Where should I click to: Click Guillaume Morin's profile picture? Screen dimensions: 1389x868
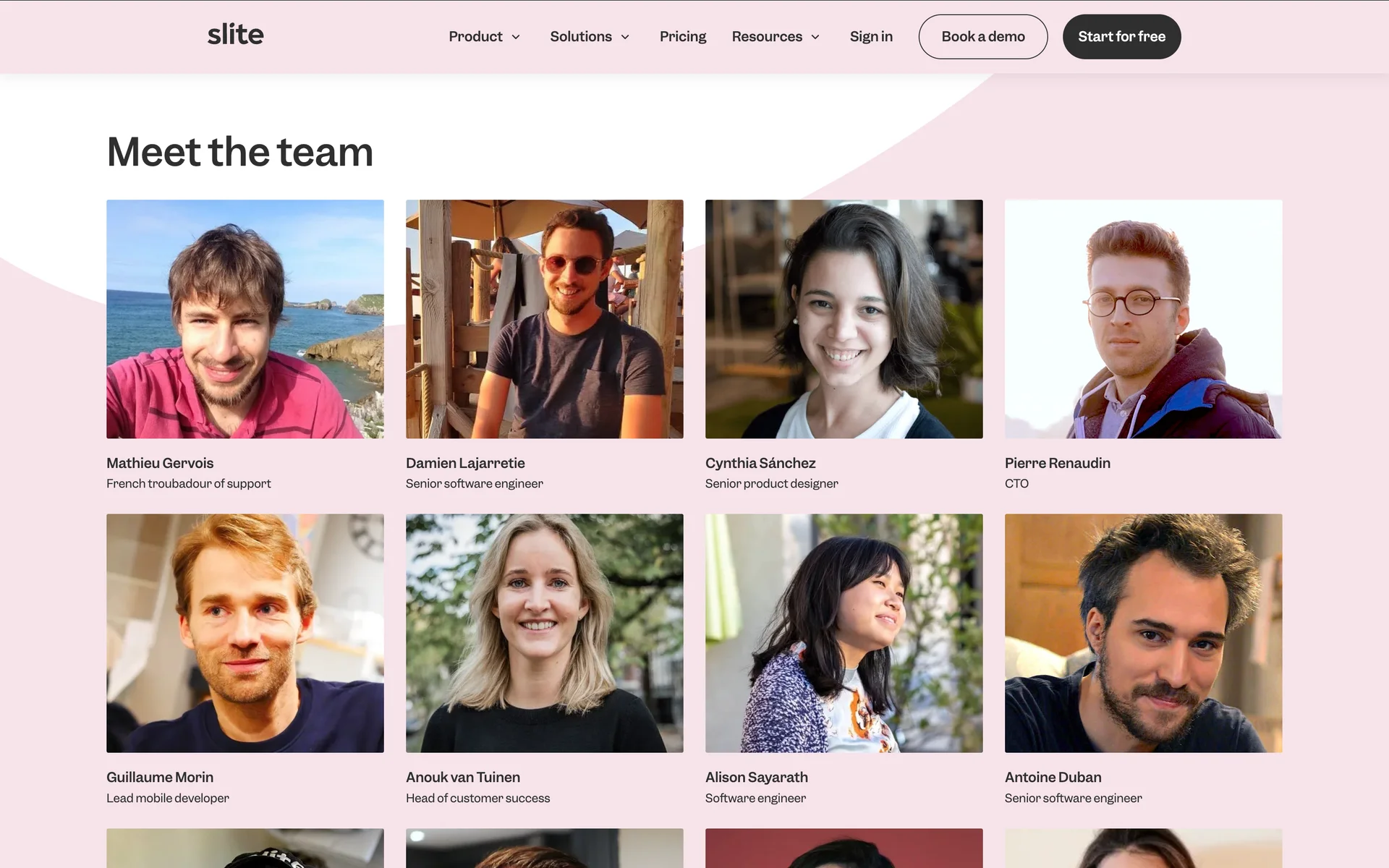245,633
